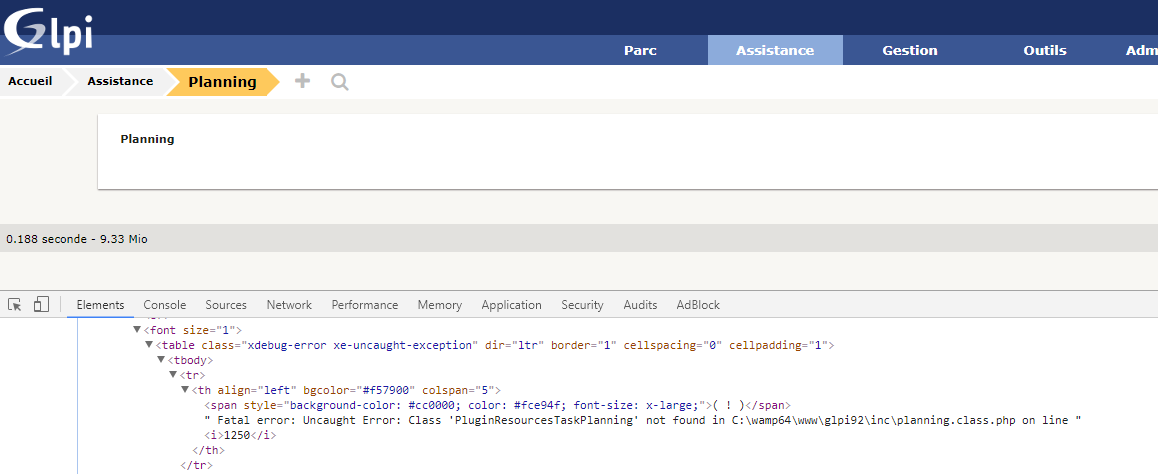Switch to the Network tab
The image size is (1158, 474).
[x=289, y=305]
